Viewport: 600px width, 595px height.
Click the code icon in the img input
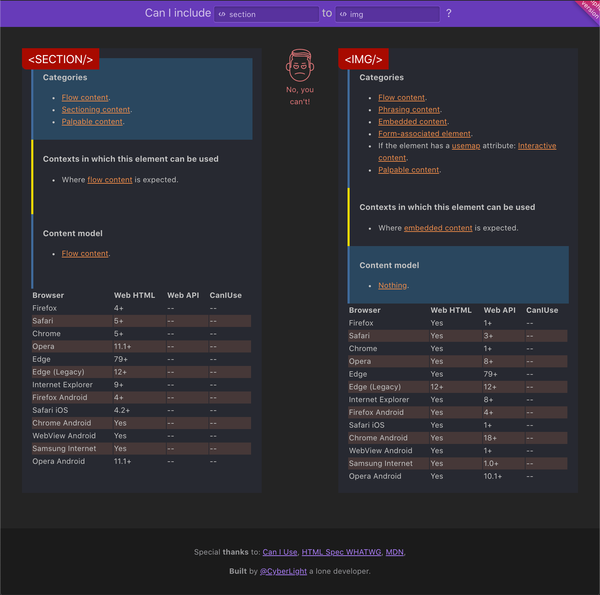click(343, 15)
